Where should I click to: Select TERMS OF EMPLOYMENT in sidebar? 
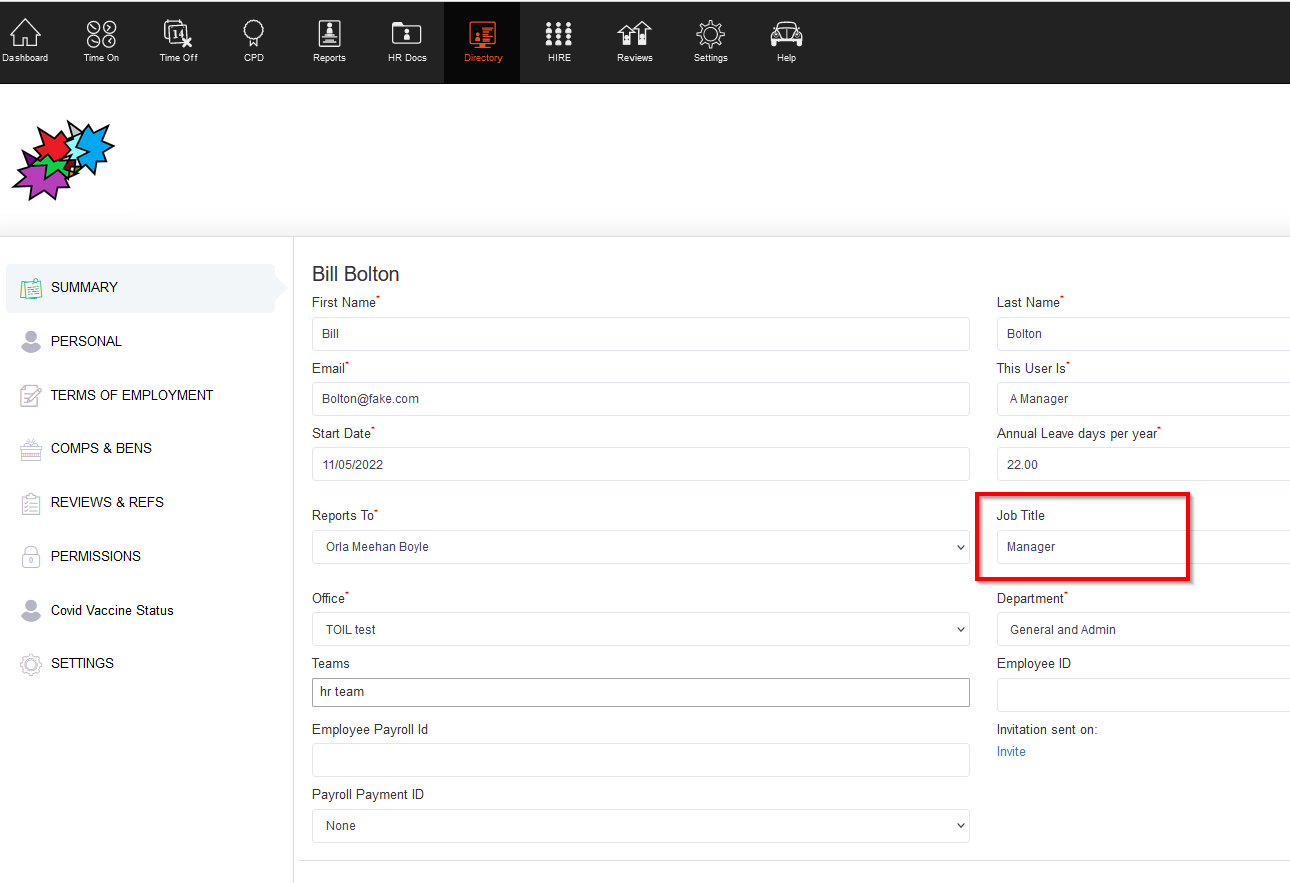[131, 395]
